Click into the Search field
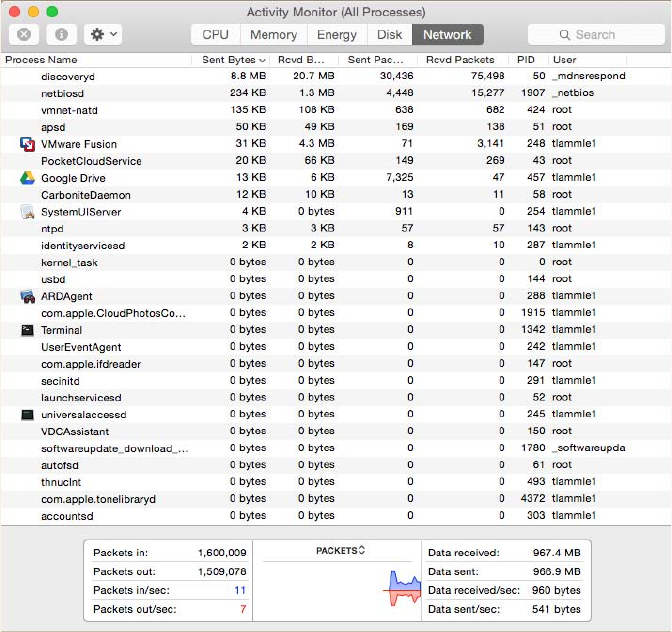 pyautogui.click(x=596, y=35)
